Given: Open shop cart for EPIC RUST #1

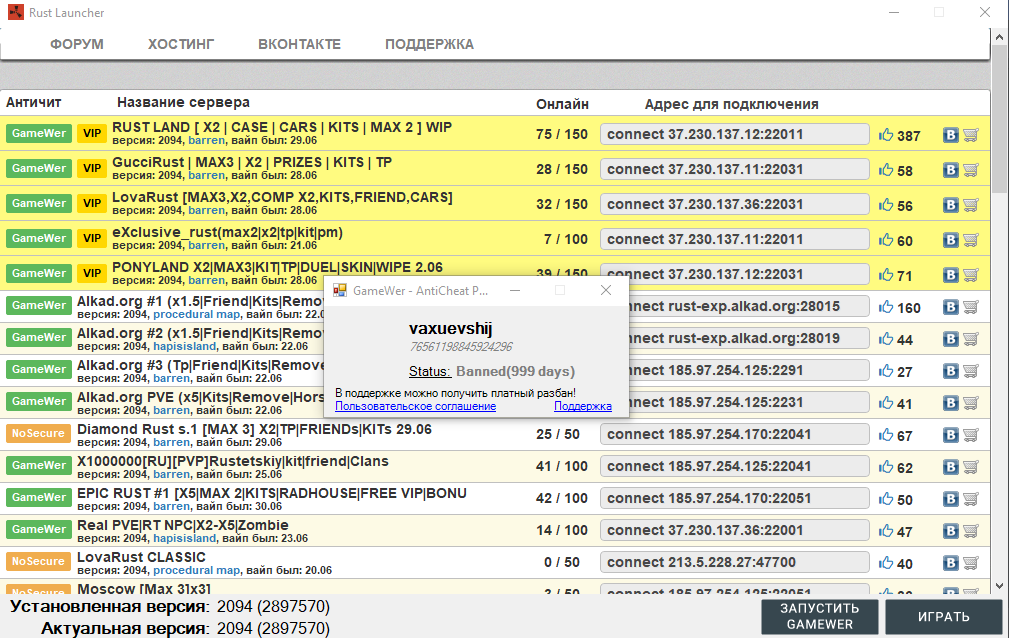Looking at the screenshot, I should point(970,499).
